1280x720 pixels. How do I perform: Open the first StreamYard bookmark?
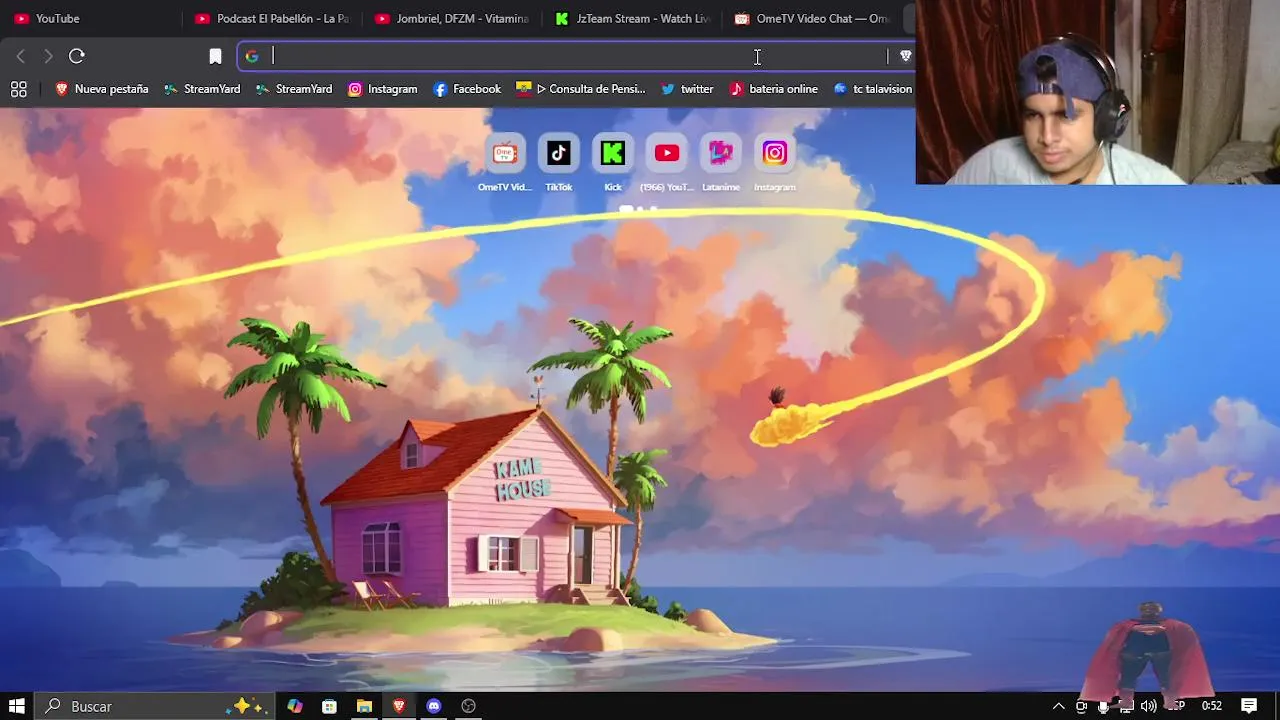[202, 89]
